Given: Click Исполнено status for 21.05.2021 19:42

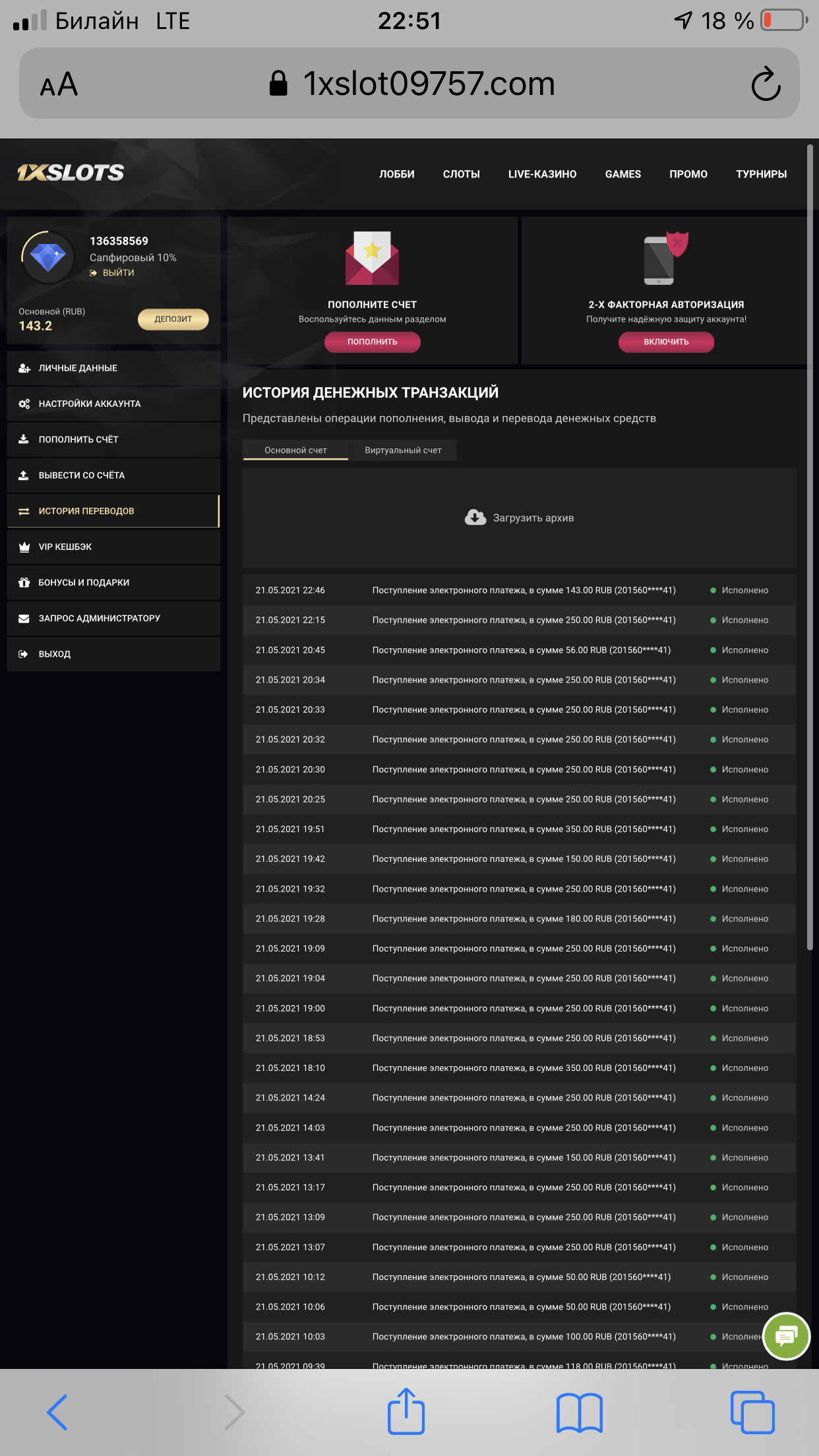Looking at the screenshot, I should click(x=744, y=859).
